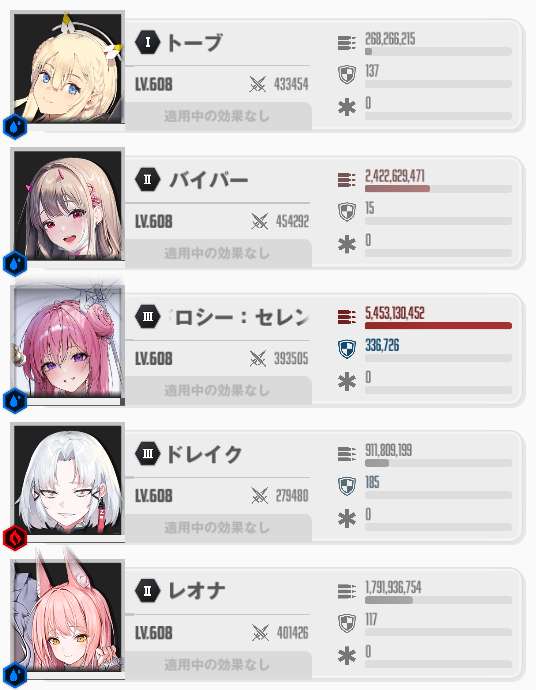Click the blue shield icon next to 336,726
Image resolution: width=536 pixels, height=690 pixels.
coord(347,349)
